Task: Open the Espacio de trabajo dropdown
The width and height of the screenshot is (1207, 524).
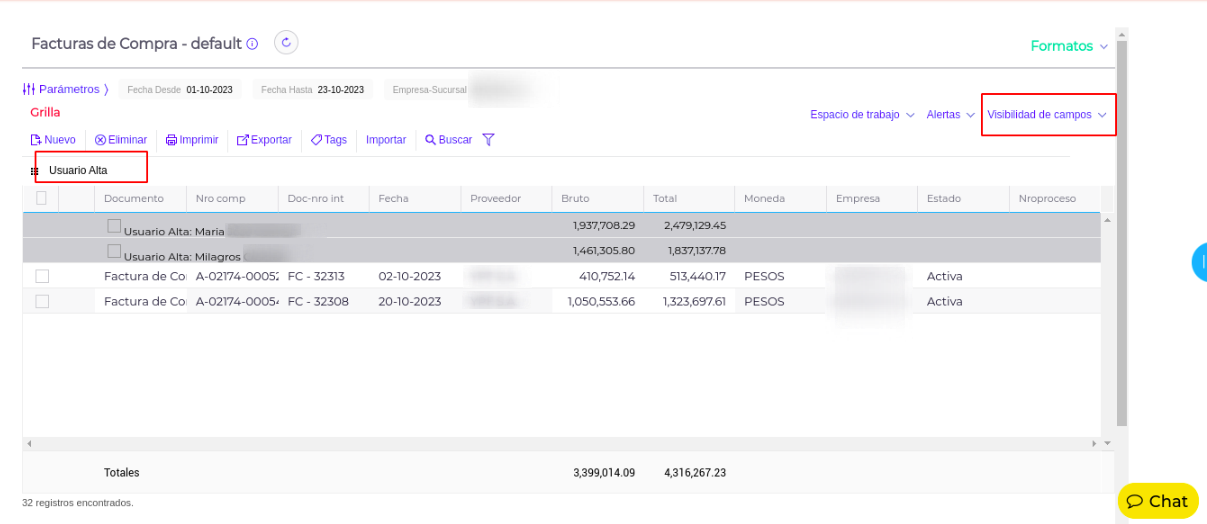Action: coord(862,115)
